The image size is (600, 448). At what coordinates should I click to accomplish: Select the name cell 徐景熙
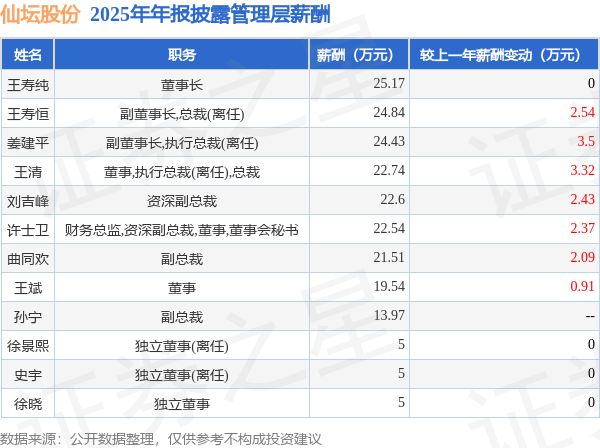coord(28,346)
